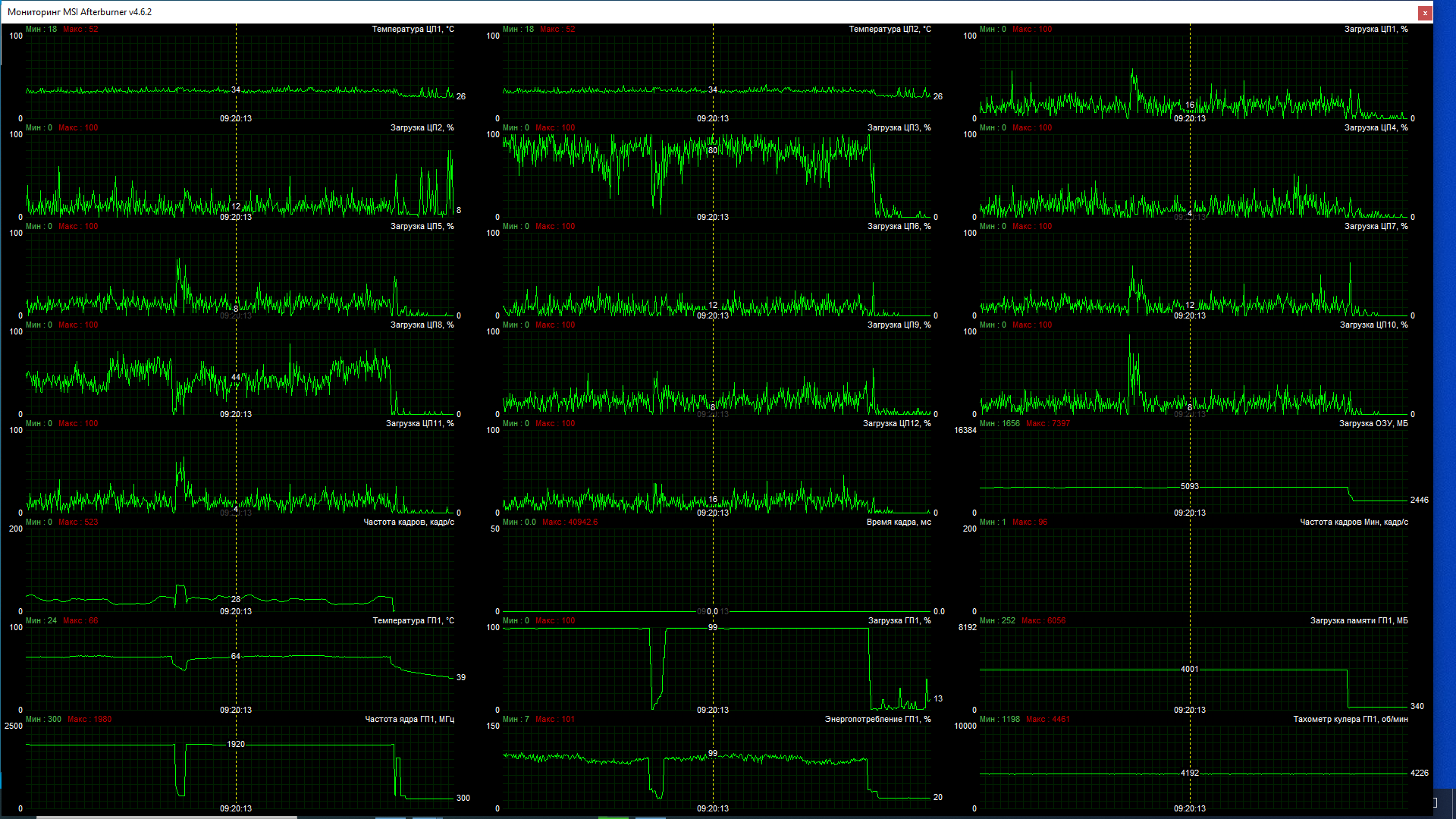Click the Температура ЦП1 graph
Screen dimensions: 1456x819
coord(240,76)
